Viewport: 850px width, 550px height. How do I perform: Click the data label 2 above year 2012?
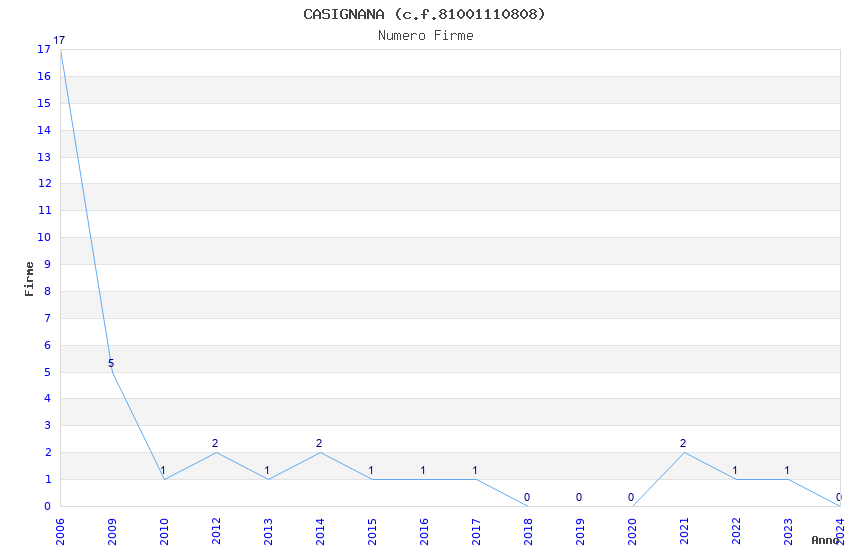point(215,443)
